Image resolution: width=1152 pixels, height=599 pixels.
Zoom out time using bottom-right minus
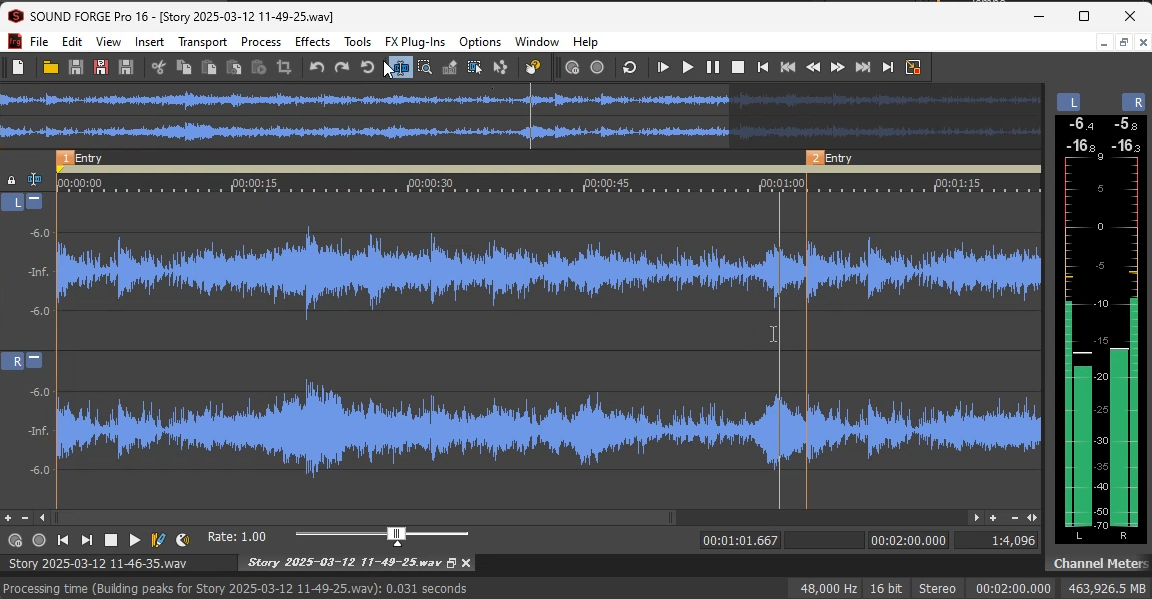1015,518
